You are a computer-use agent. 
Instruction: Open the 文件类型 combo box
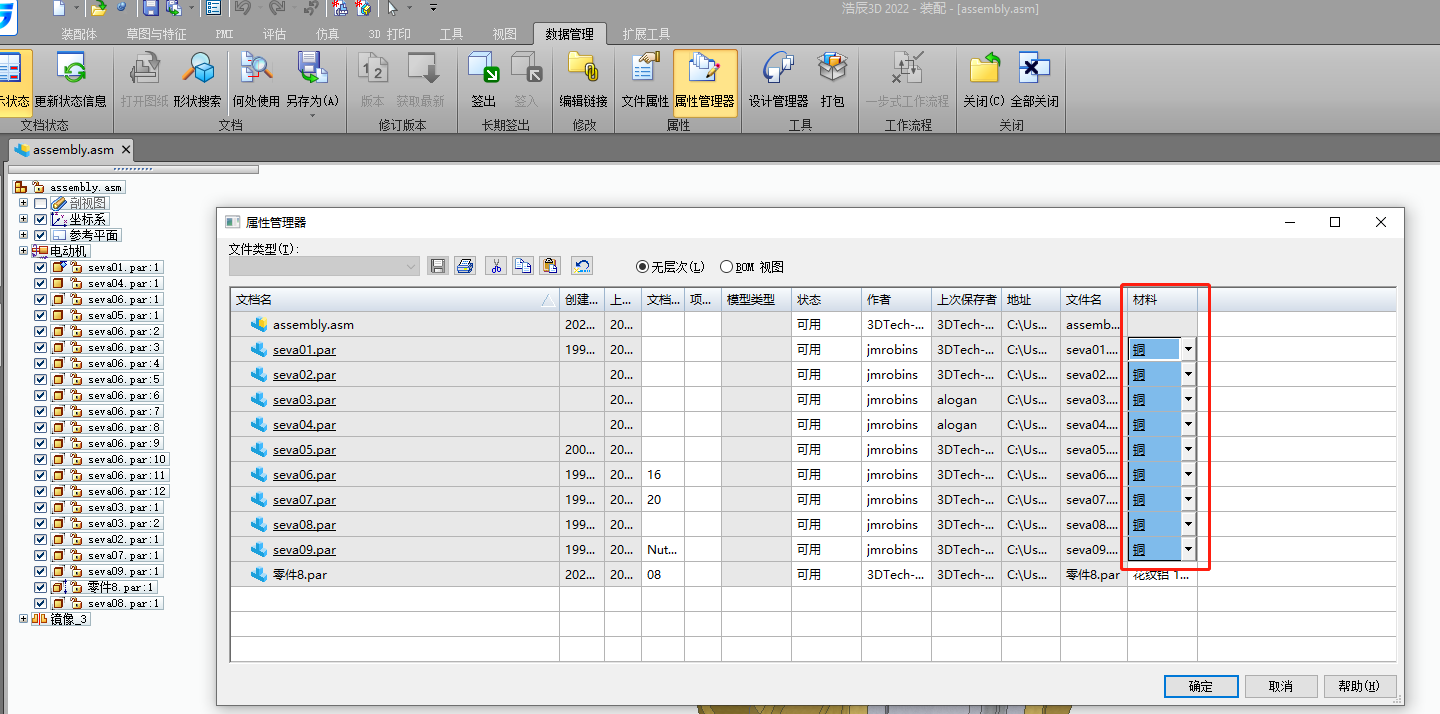click(x=324, y=266)
